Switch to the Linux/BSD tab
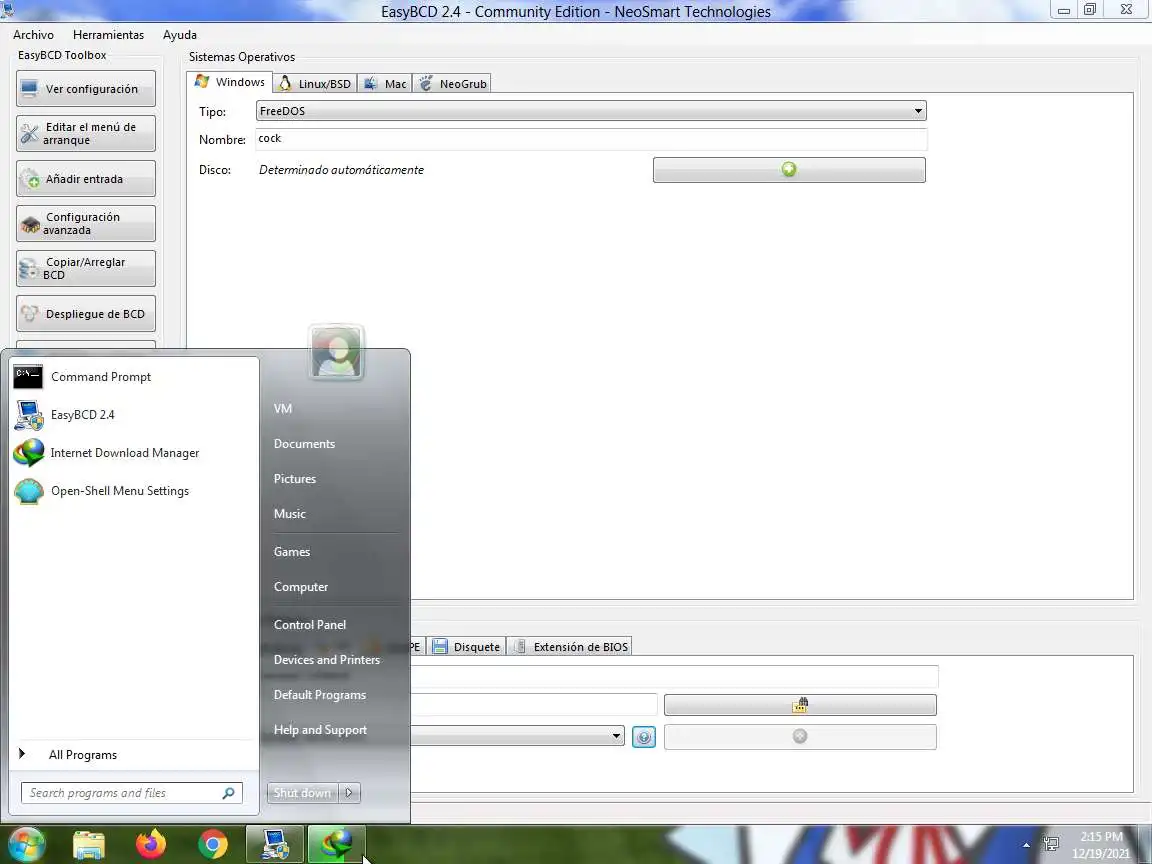 click(x=315, y=84)
